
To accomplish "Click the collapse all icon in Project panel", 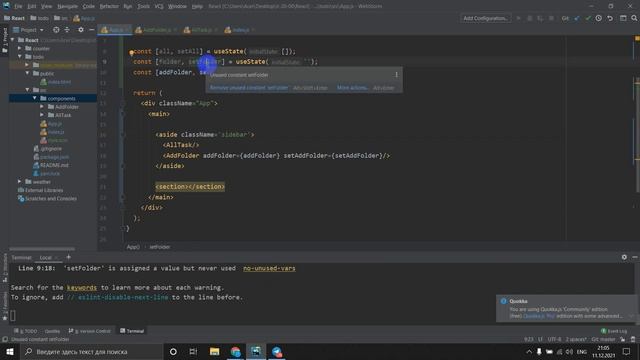I will click(x=67, y=30).
